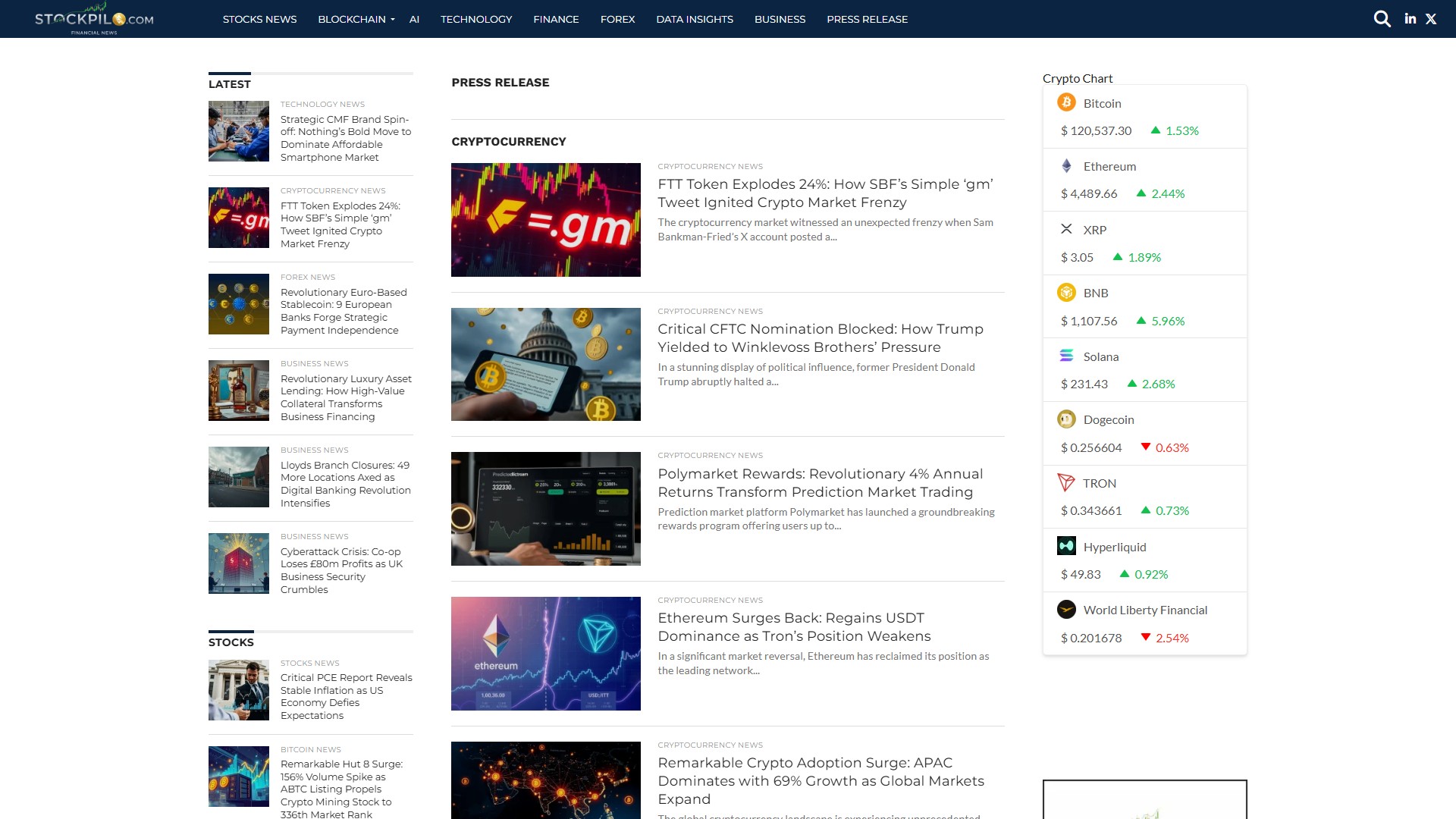Click the World Liberty Financial icon
This screenshot has height=819, width=1456.
[1066, 610]
